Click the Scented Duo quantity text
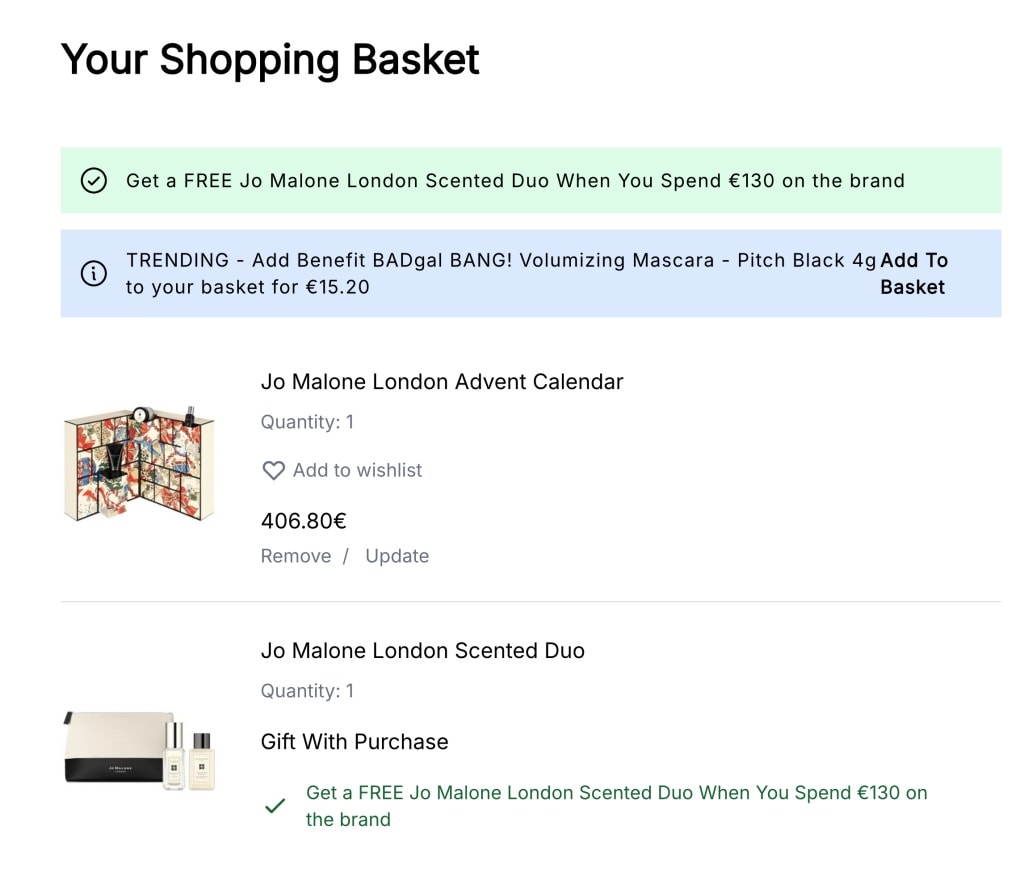The width and height of the screenshot is (1024, 872). coord(307,691)
